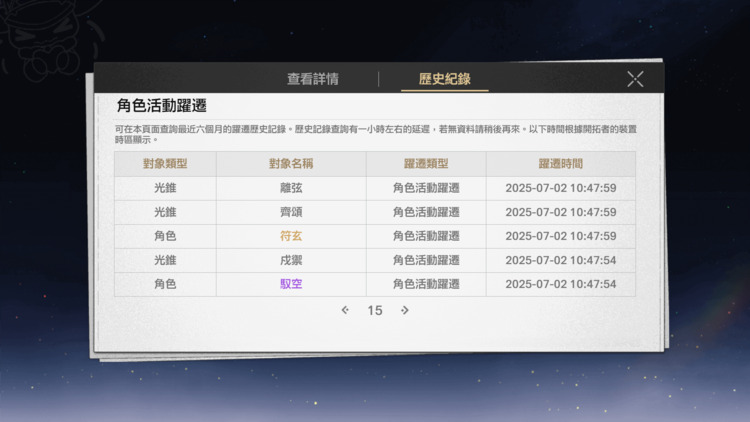Select the 離弦 light cone name
Image resolution: width=750 pixels, height=422 pixels.
[291, 188]
